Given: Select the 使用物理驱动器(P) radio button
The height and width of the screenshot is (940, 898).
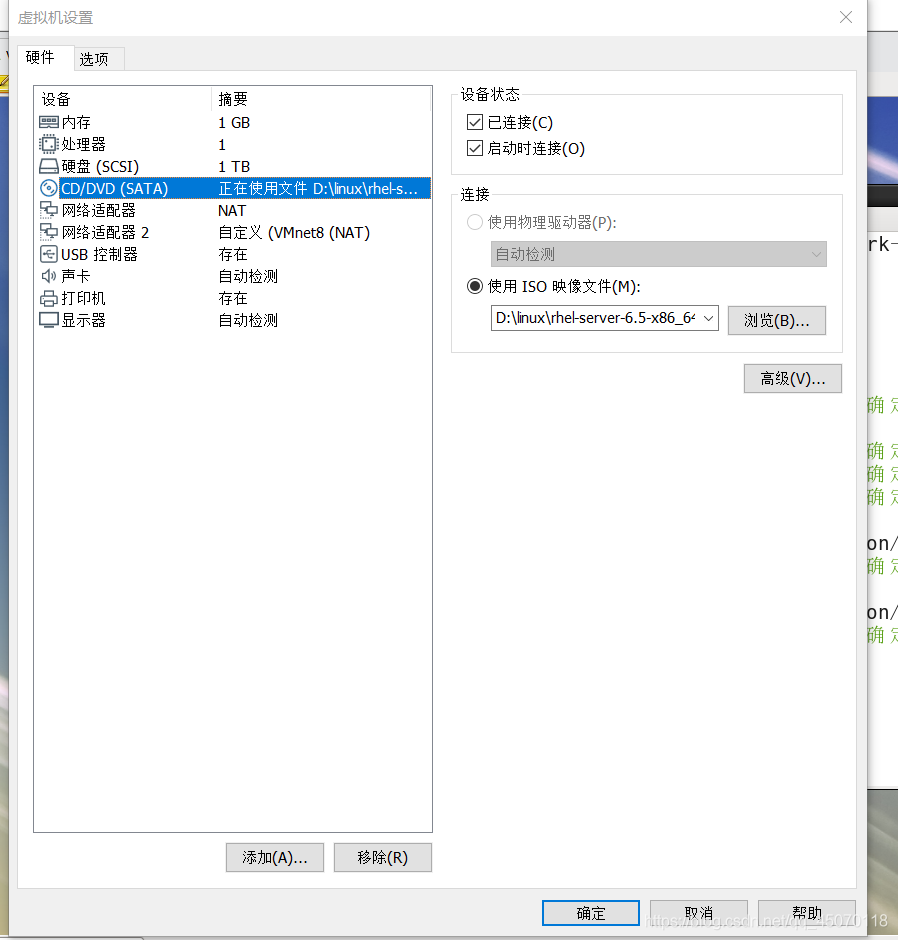Looking at the screenshot, I should [475, 222].
